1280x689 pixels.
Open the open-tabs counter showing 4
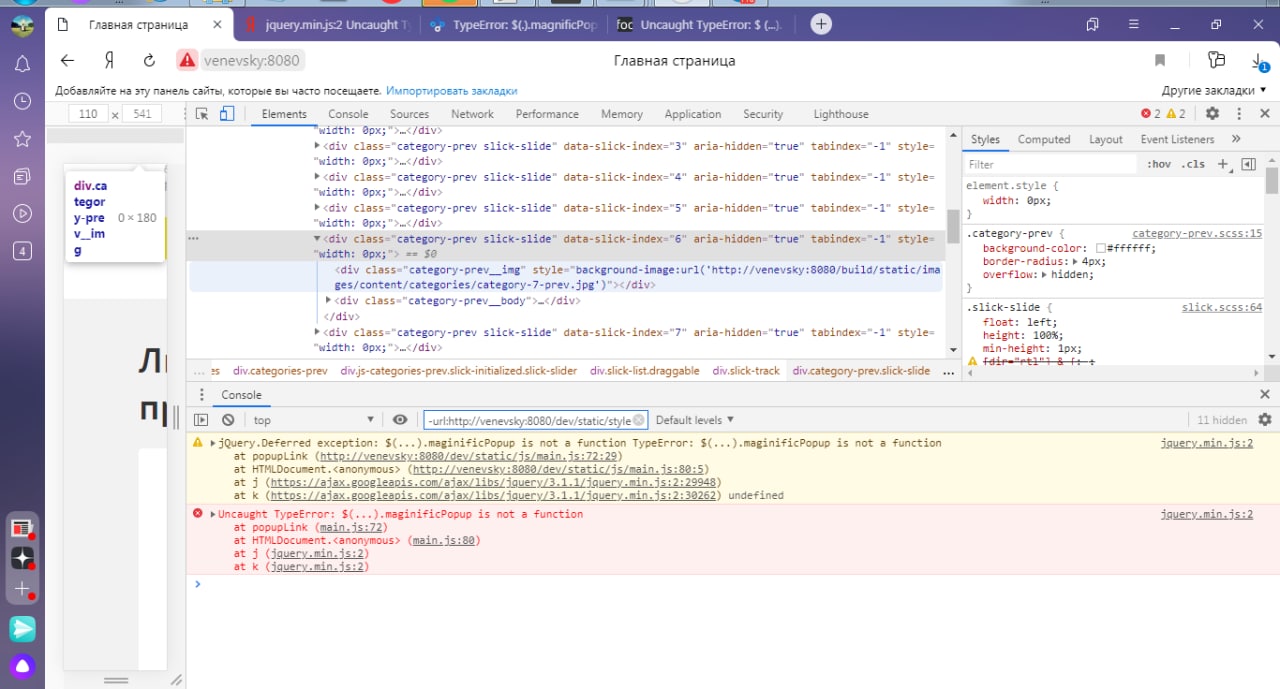click(x=22, y=251)
